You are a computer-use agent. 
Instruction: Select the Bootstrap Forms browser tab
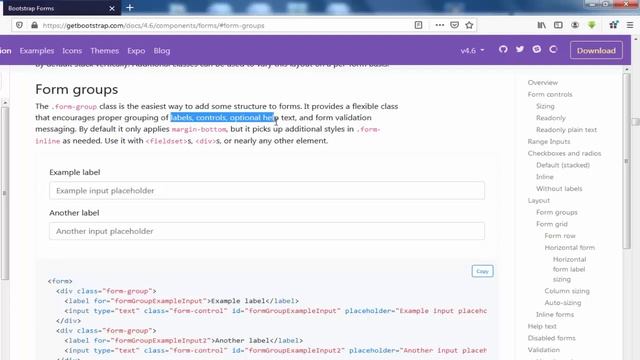click(62, 8)
